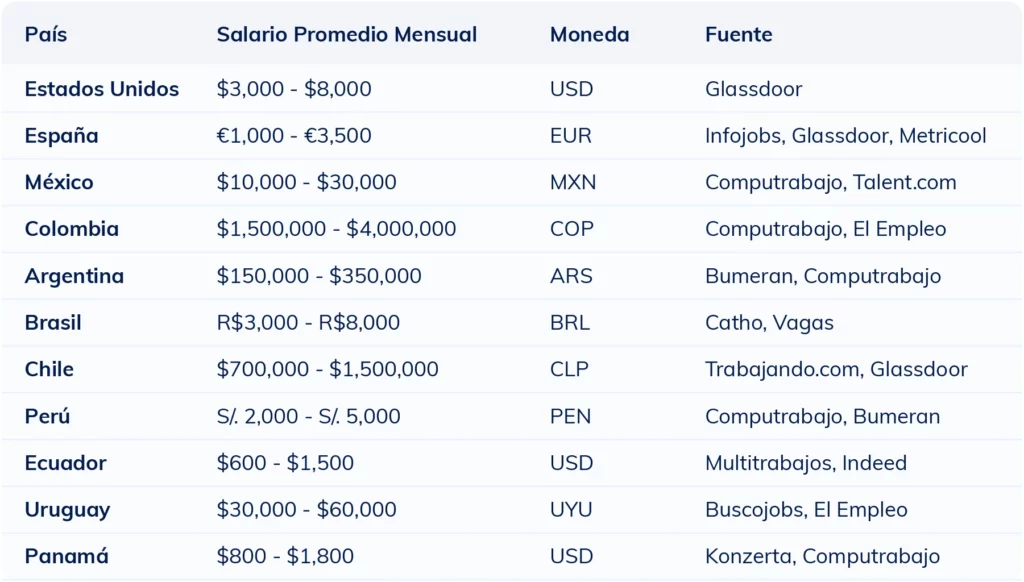
Task: Click the Glassdoor source for Estados Unidos
Action: click(x=753, y=89)
